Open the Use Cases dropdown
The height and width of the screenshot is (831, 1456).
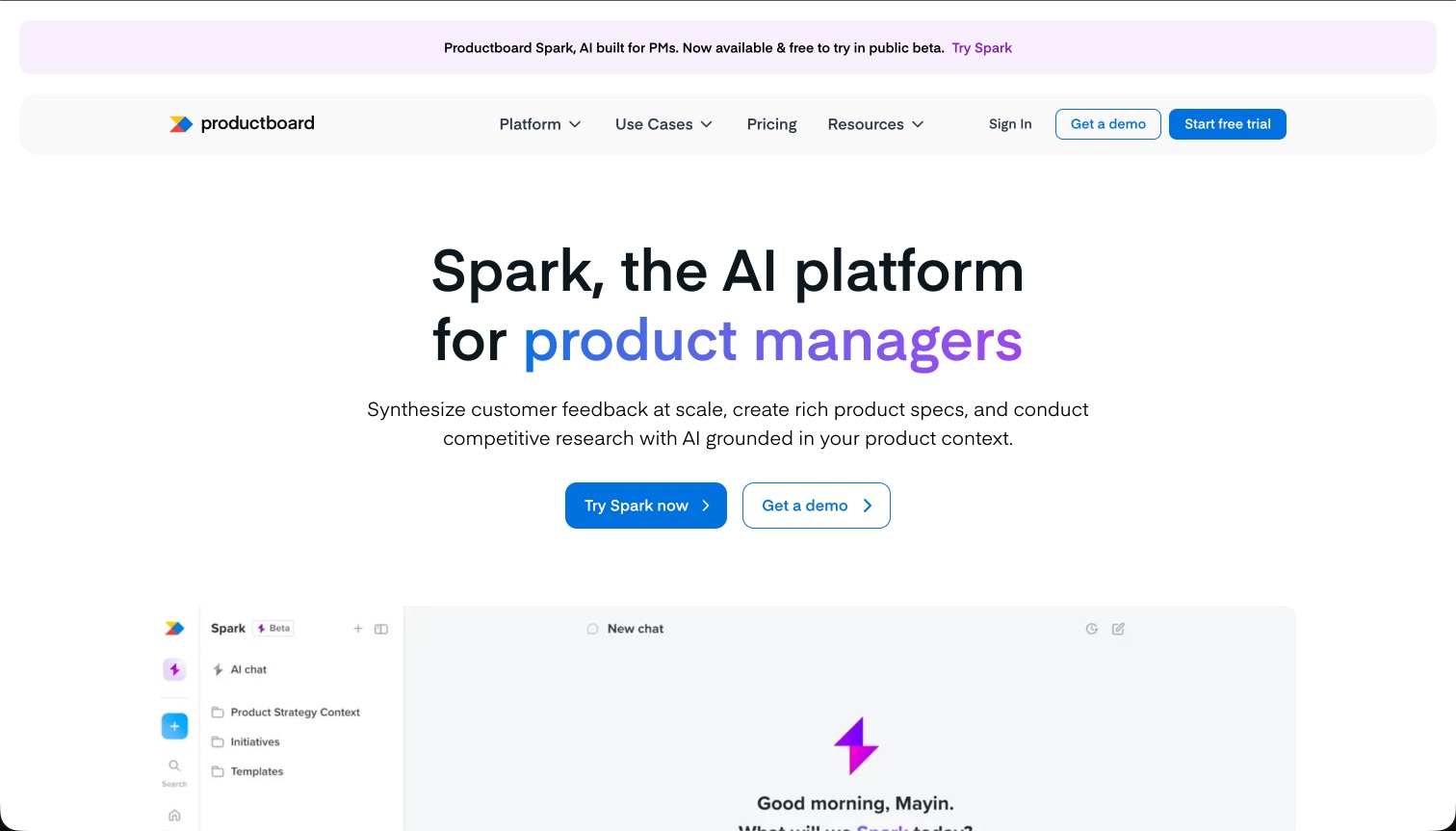tap(663, 124)
